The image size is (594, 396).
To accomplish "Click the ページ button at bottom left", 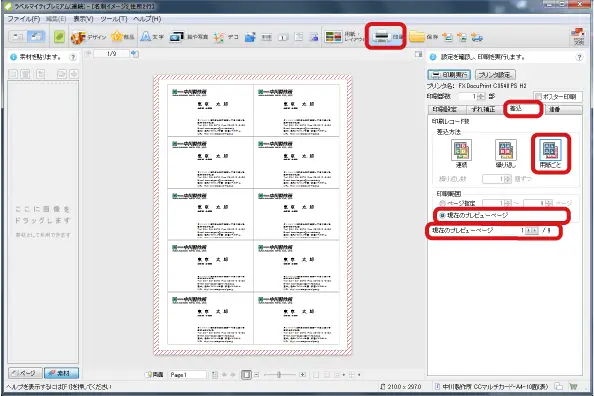I will [25, 373].
